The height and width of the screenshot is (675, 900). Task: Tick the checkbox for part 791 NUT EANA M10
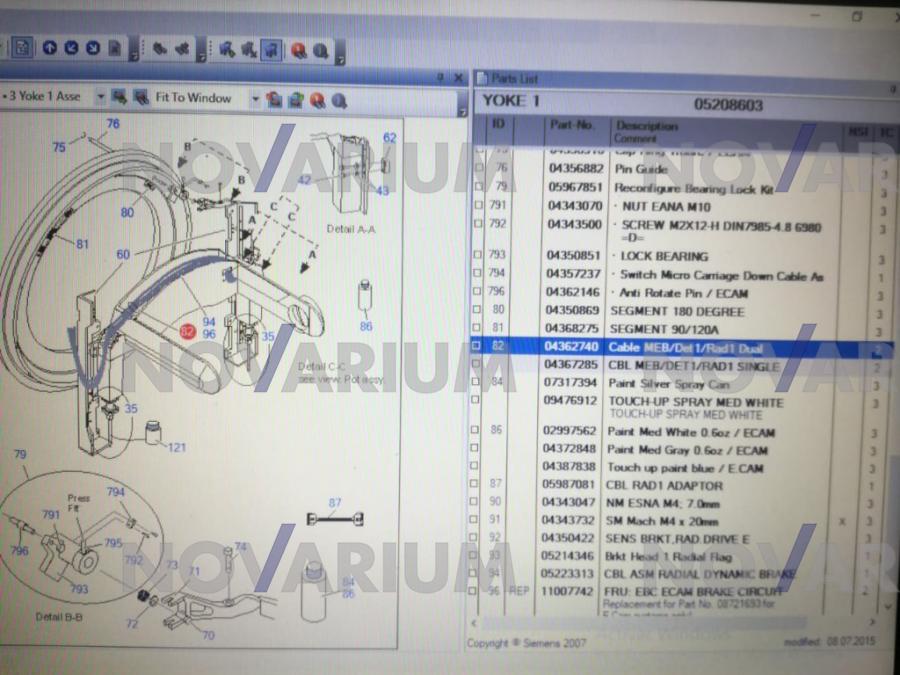(478, 206)
